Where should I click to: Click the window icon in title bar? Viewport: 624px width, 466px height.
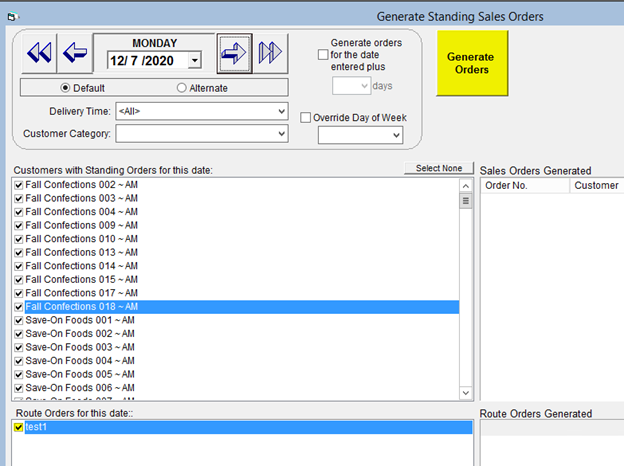point(12,17)
